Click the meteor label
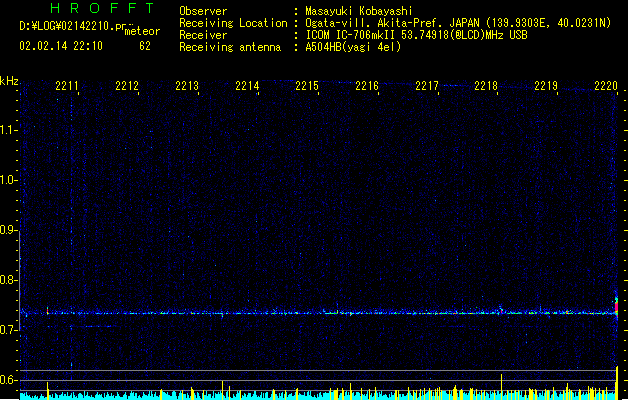629x400 pixels. point(142,31)
